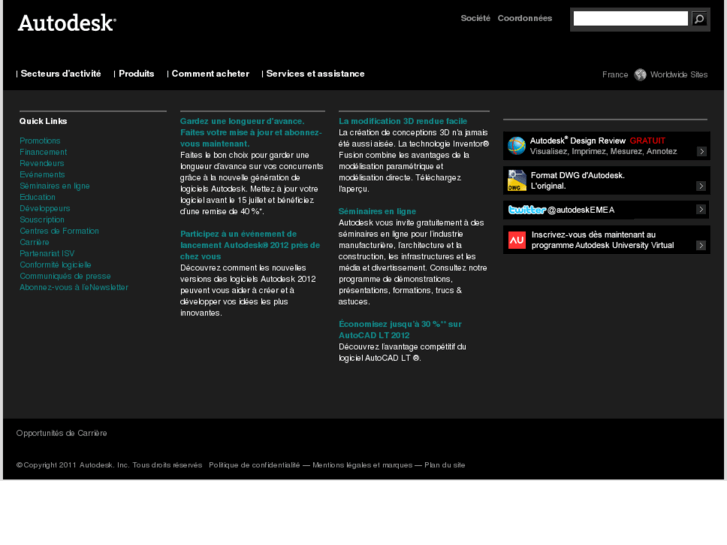Open Autodesk Design Review GRATUIT banner
Viewport: 727px width, 545px height.
606,146
